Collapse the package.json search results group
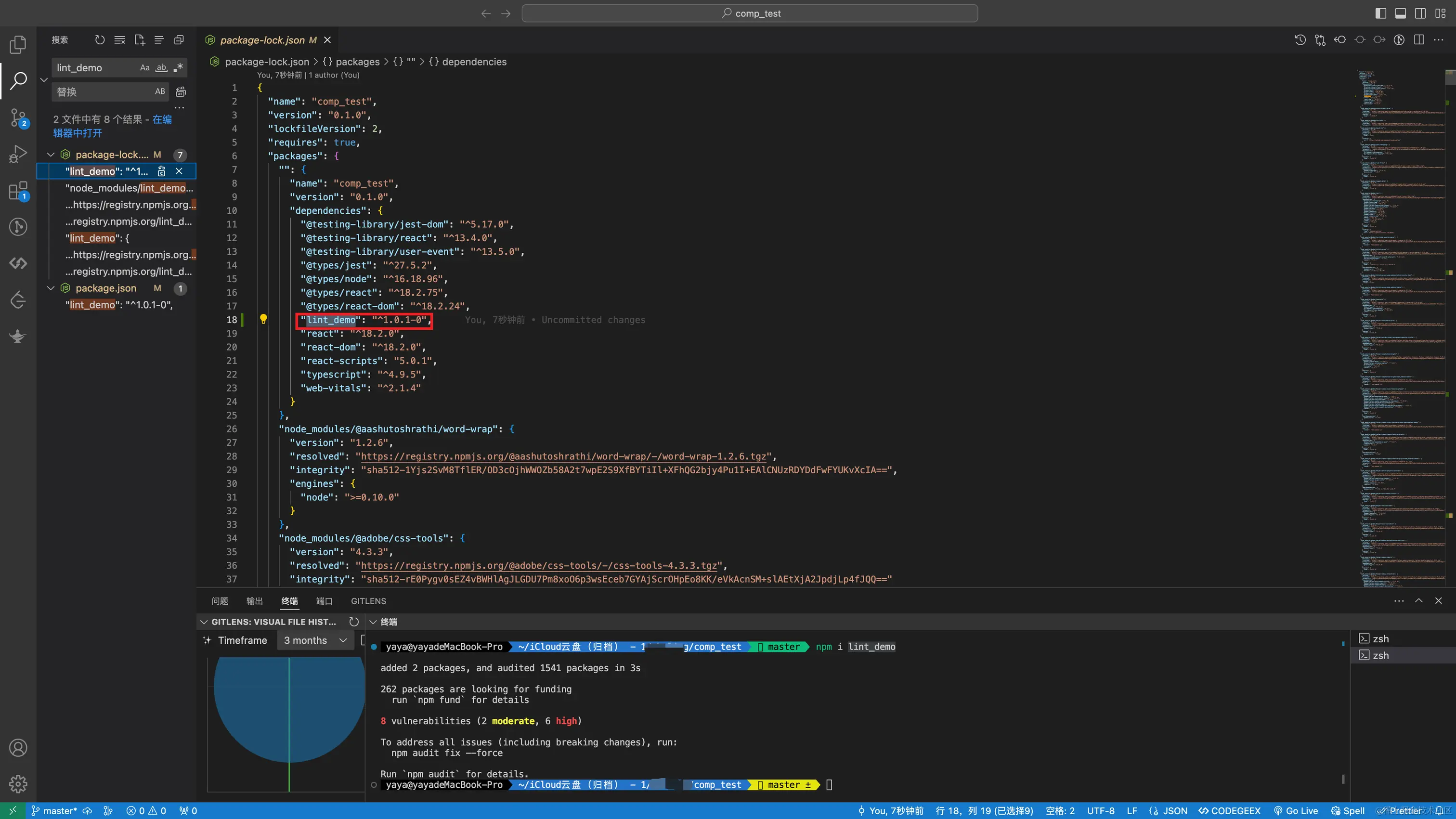 click(x=51, y=288)
